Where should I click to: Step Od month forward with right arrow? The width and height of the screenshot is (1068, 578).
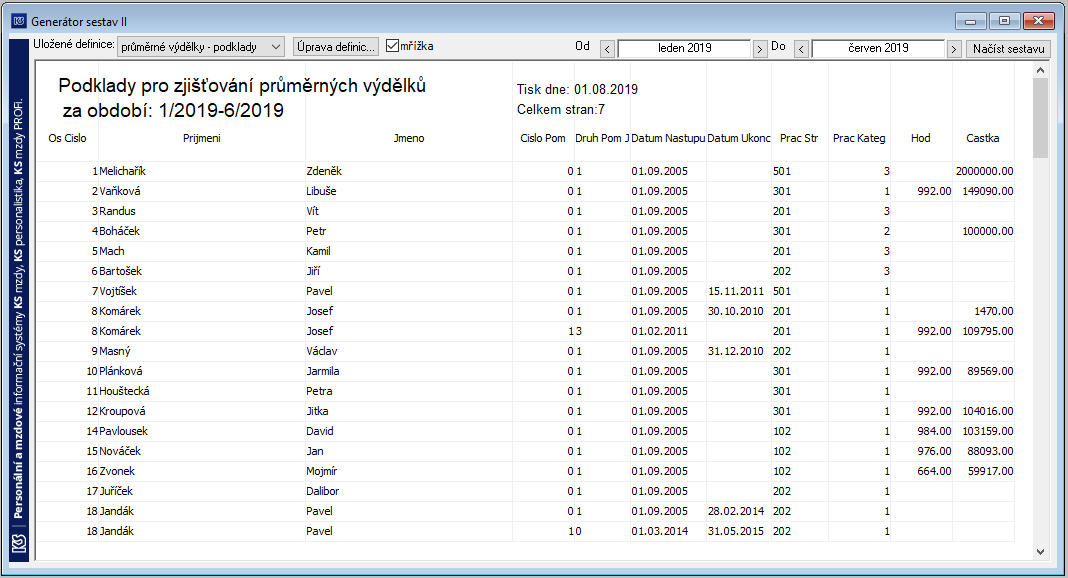[x=759, y=49]
